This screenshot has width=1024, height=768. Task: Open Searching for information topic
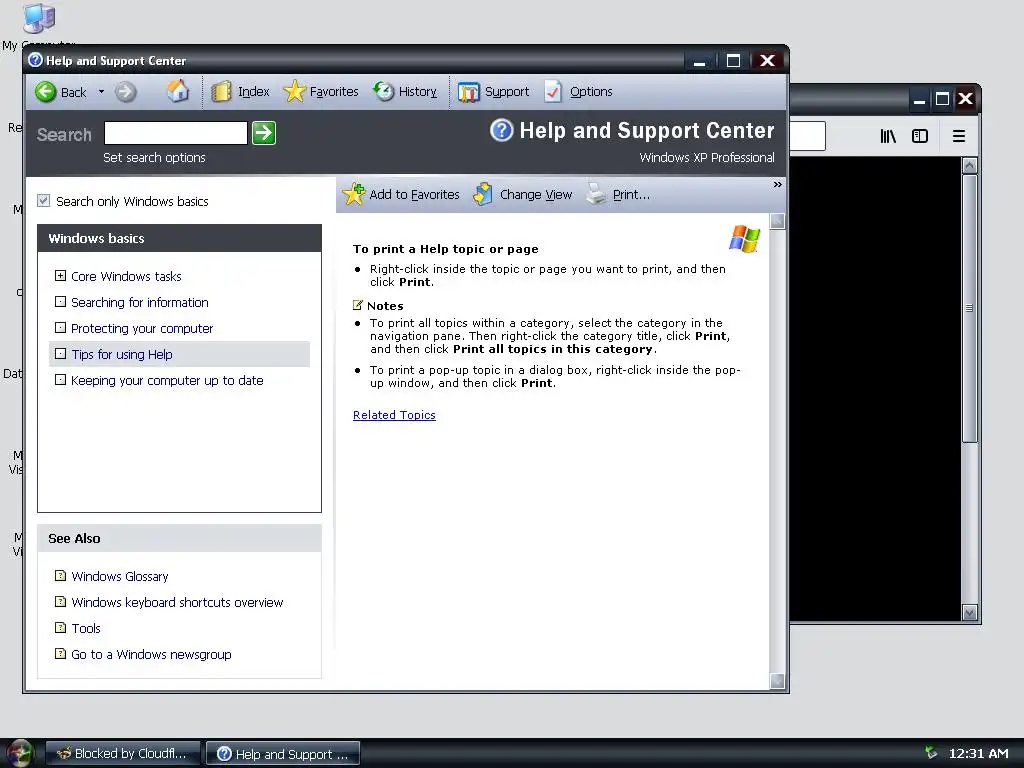[140, 302]
